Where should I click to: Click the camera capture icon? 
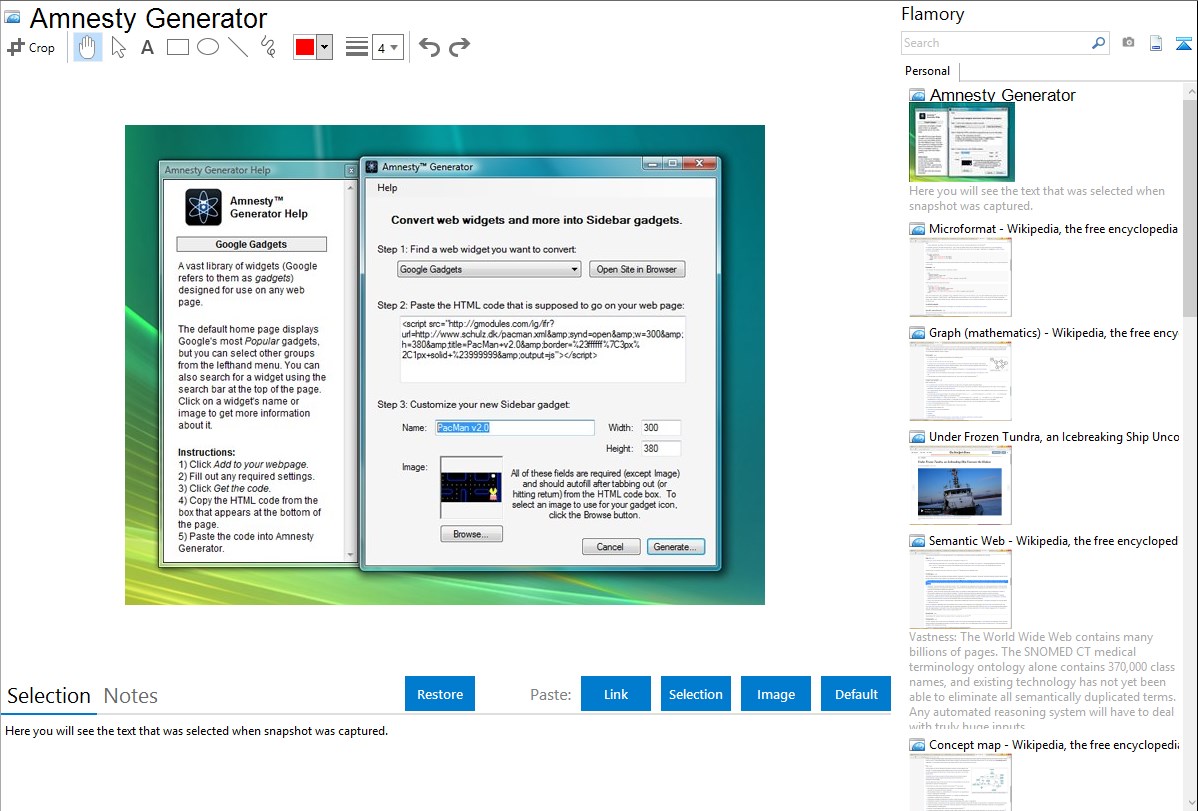(x=1128, y=43)
